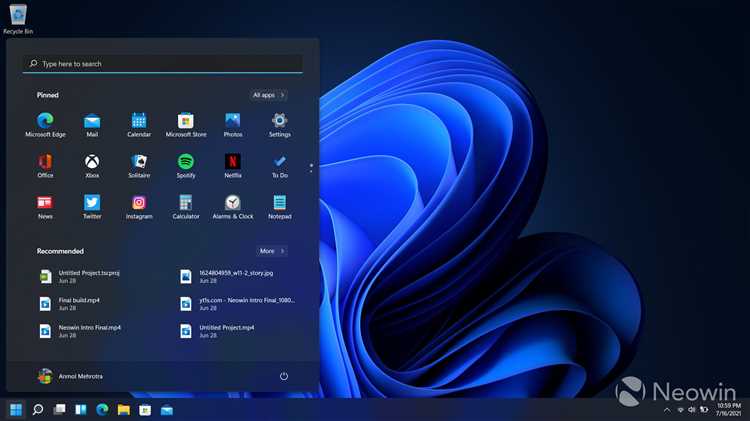Open Microsoft Store on the taskbar
This screenshot has height=421, width=750.
[x=145, y=410]
